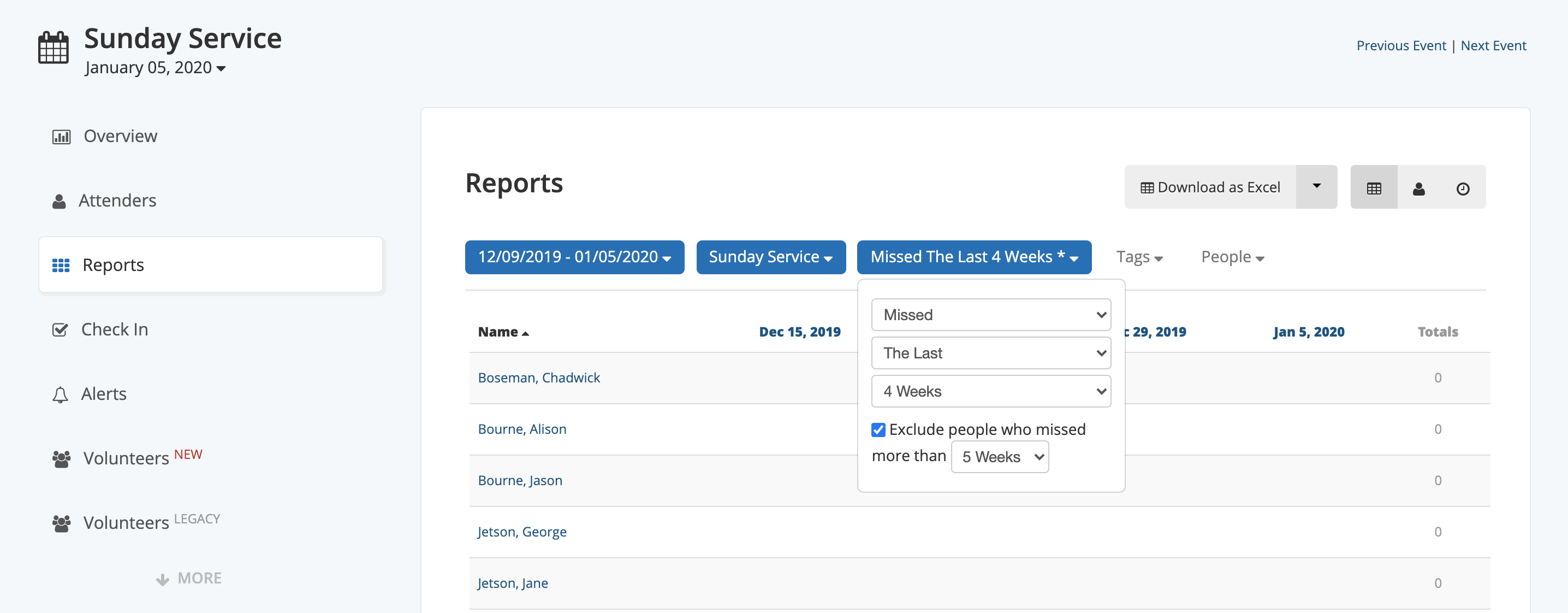Screen dimensions: 1568x613
Task: Open the Overview chart icon
Action: tap(62, 137)
